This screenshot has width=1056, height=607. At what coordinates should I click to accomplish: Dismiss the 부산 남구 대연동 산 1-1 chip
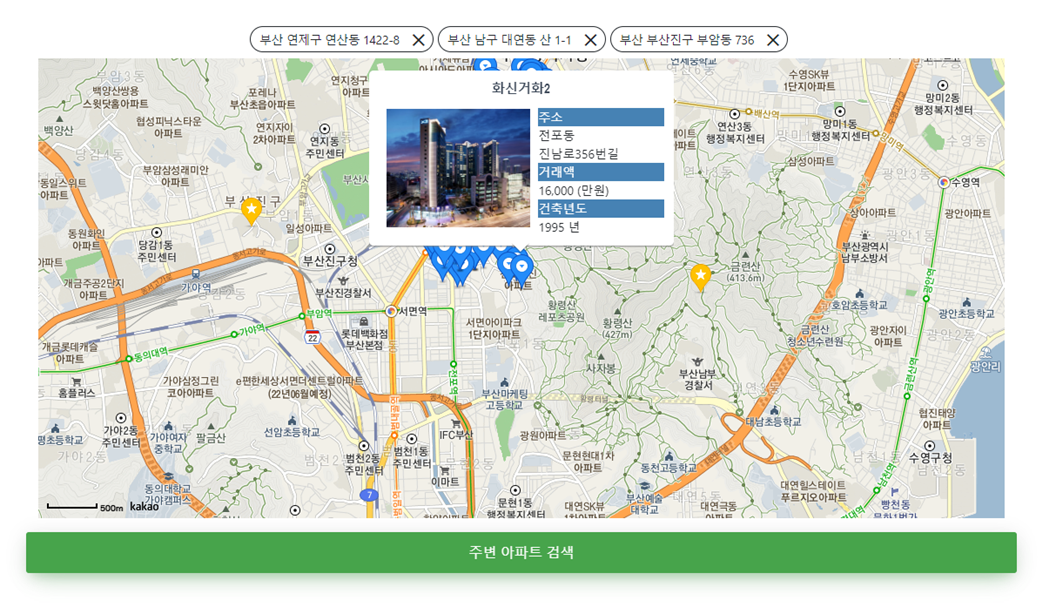pos(591,39)
